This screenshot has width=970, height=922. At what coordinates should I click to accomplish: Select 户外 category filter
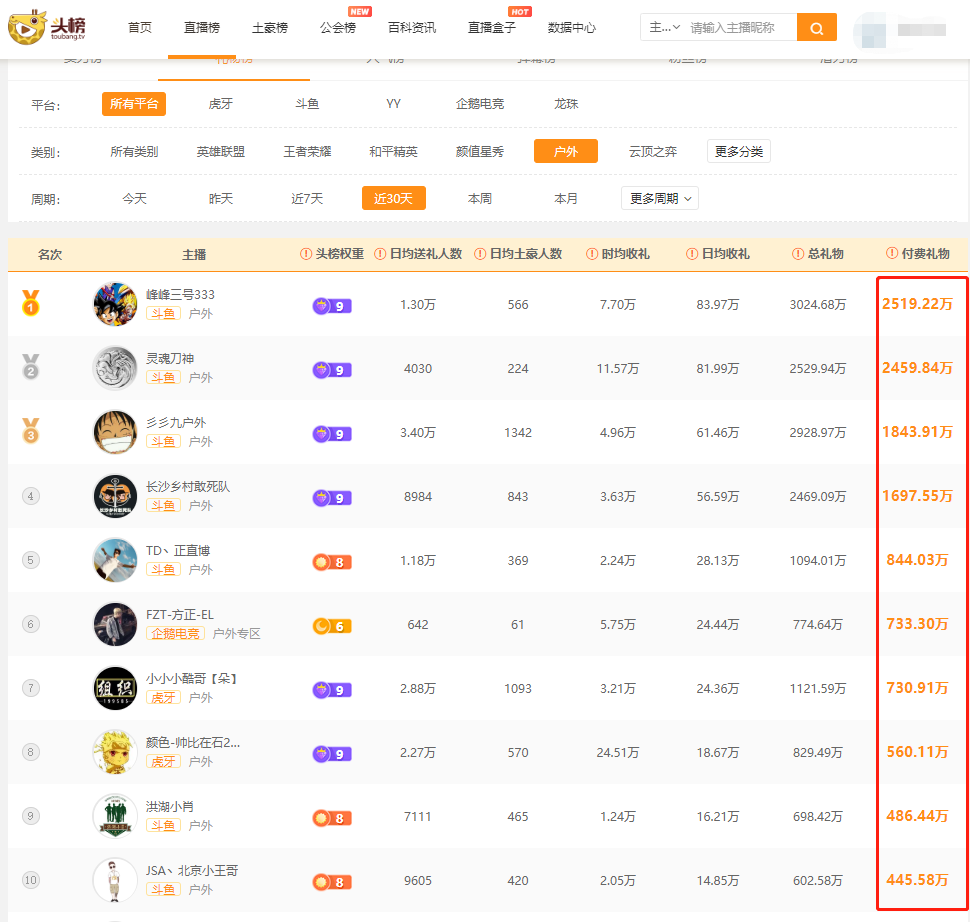click(x=566, y=152)
